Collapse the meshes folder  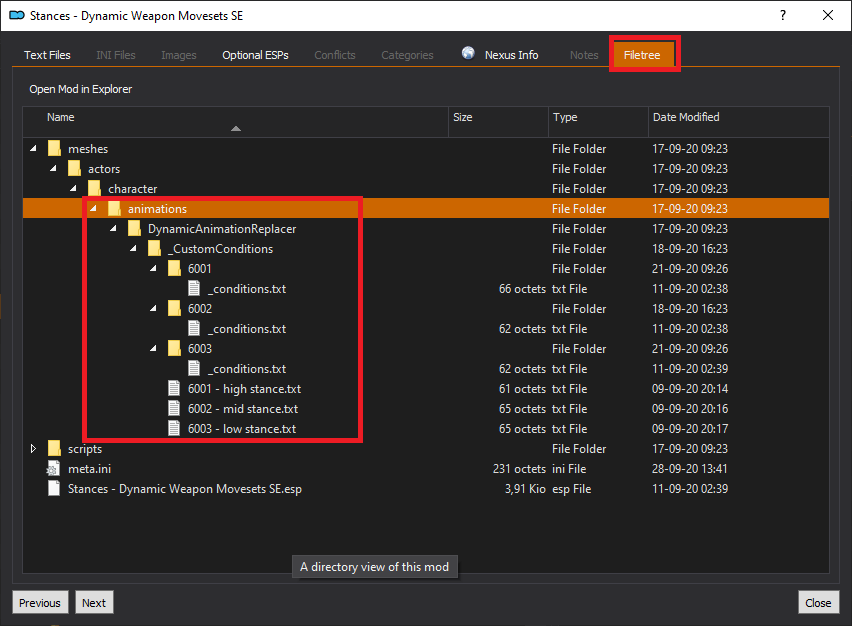[x=34, y=148]
